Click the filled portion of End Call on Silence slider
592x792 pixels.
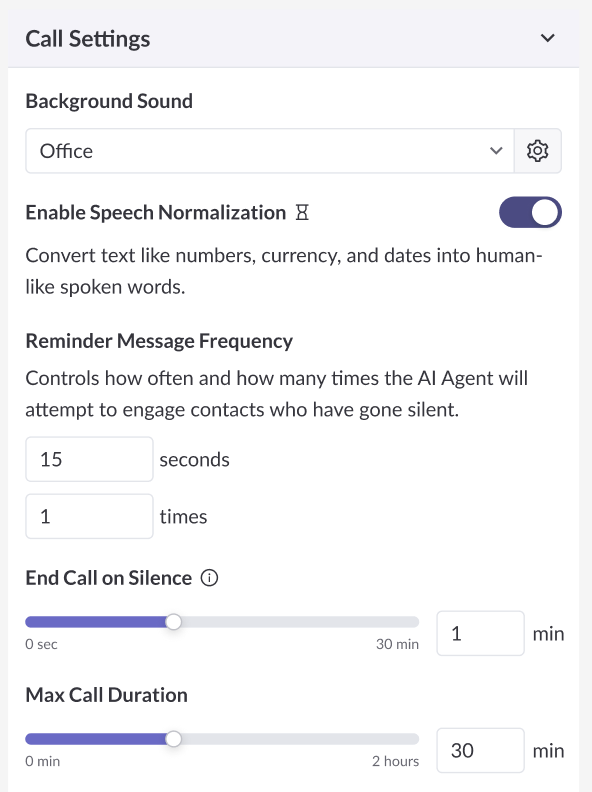pyautogui.click(x=96, y=622)
